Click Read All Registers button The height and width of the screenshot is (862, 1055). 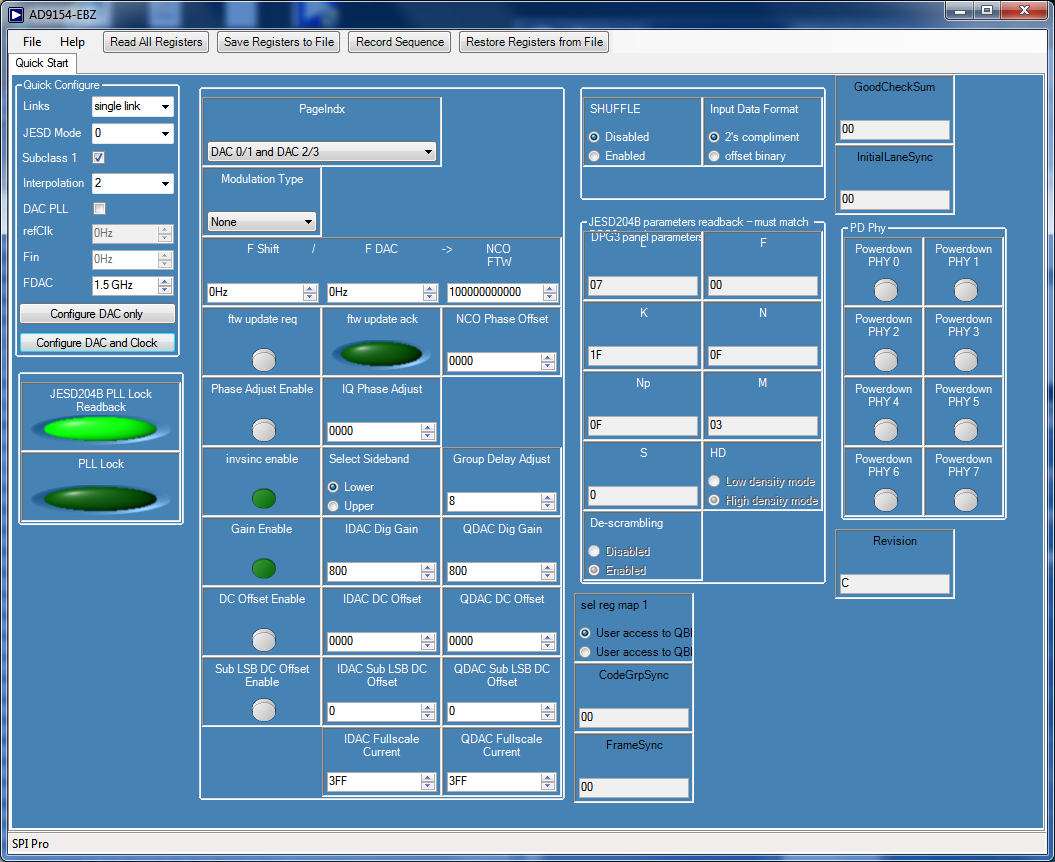click(156, 42)
